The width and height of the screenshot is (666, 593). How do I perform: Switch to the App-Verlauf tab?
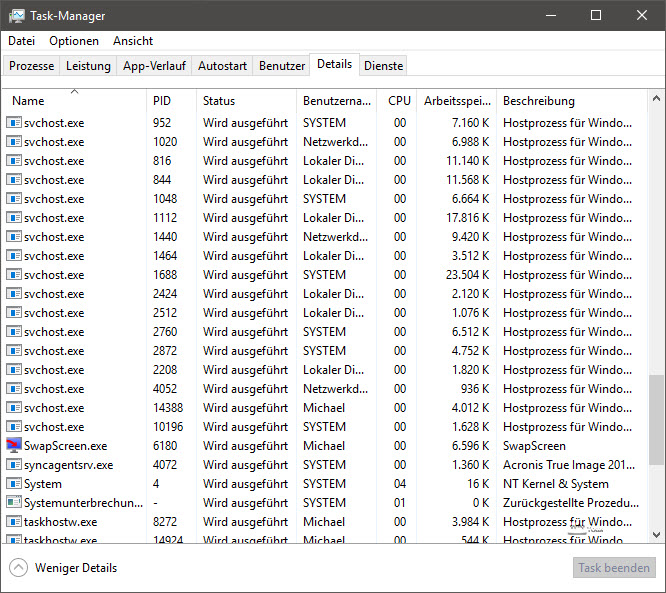point(154,66)
